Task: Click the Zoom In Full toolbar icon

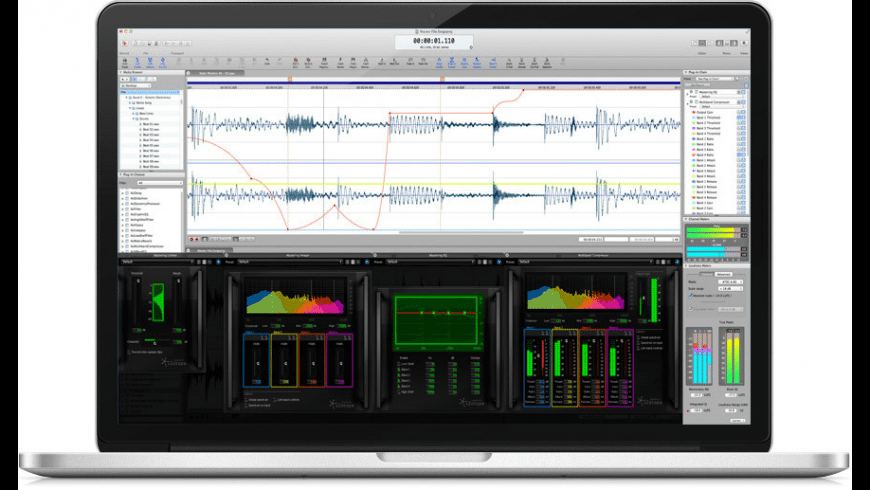Action: 509,62
